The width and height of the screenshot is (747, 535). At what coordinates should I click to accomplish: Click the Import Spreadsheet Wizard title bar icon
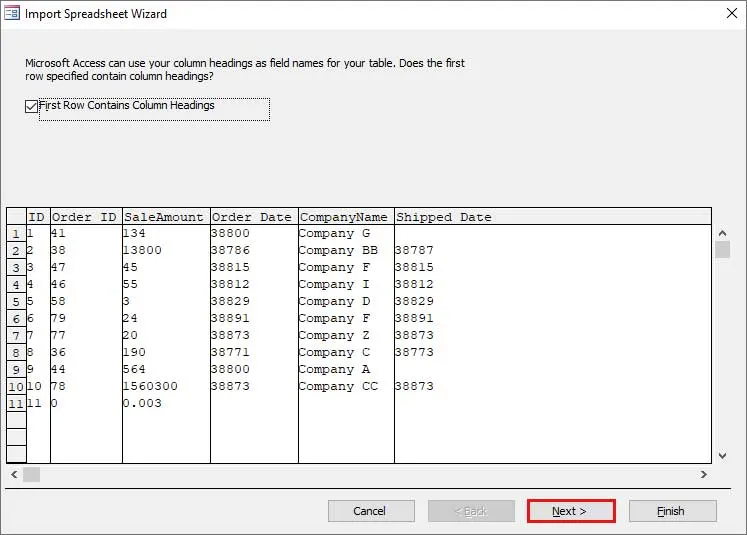point(13,14)
